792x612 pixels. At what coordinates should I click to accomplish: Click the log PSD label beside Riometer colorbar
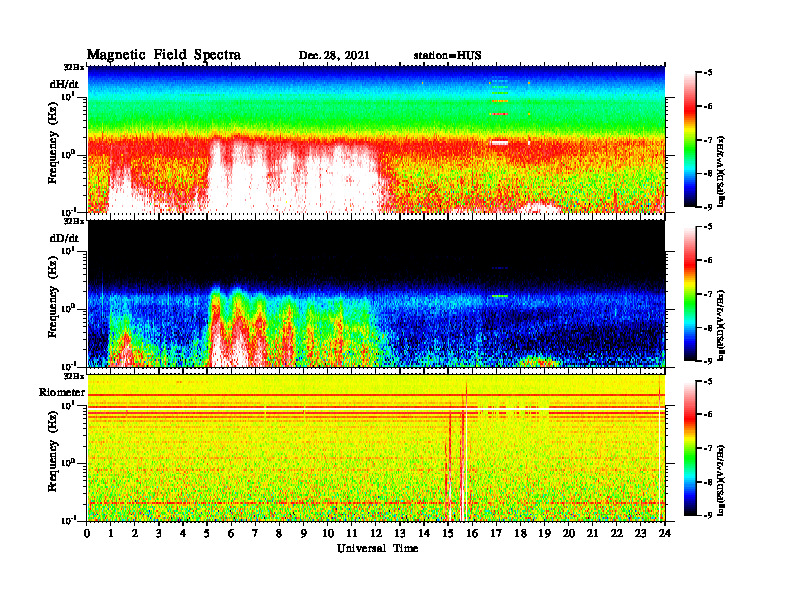click(x=721, y=479)
